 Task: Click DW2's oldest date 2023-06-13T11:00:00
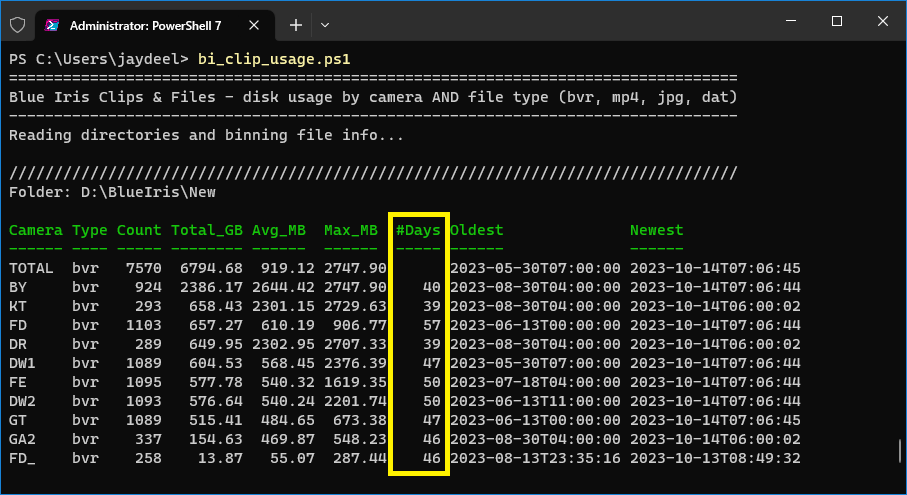click(x=535, y=401)
